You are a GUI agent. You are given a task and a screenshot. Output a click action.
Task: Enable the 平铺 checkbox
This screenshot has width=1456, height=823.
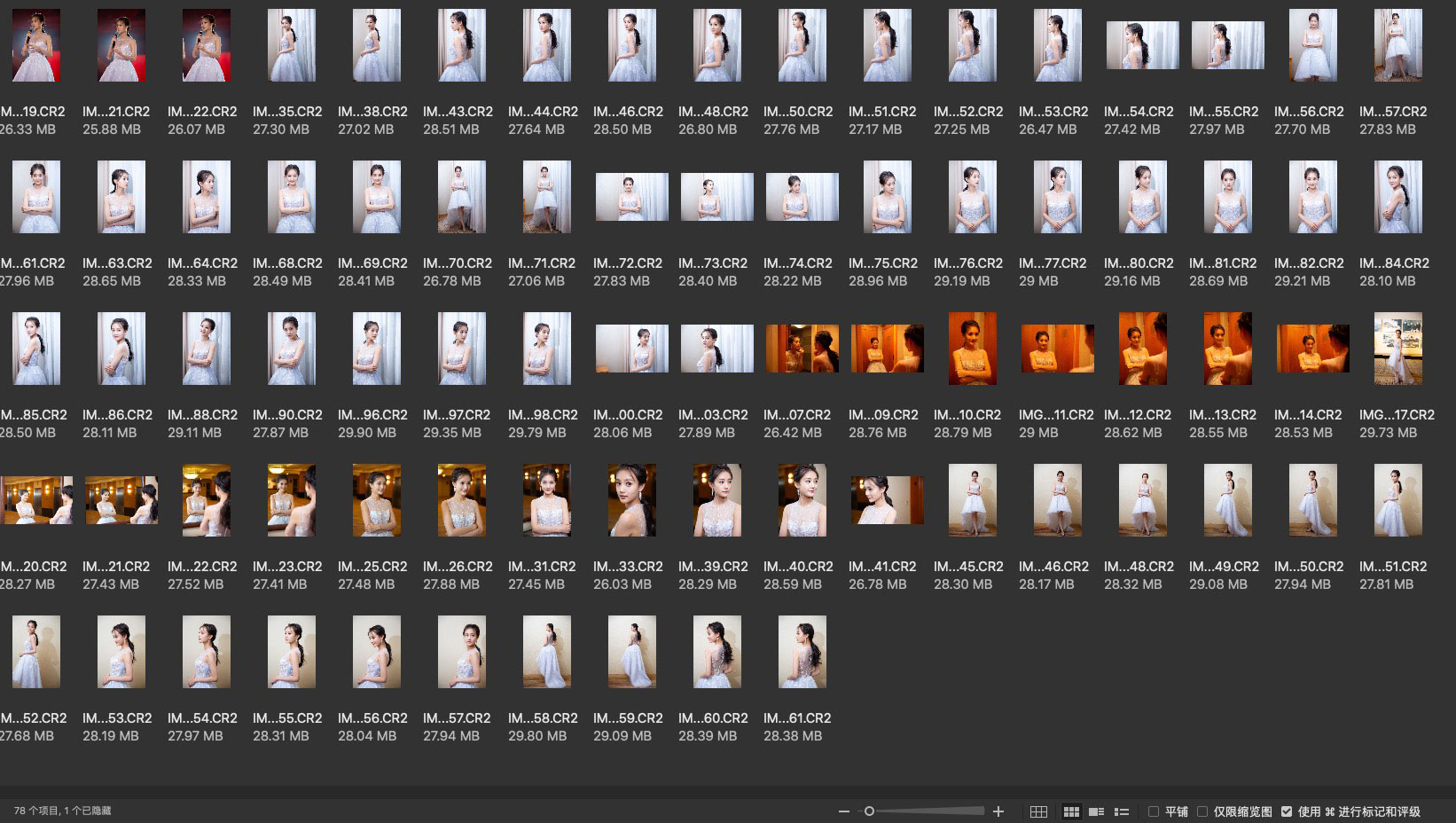[1154, 811]
